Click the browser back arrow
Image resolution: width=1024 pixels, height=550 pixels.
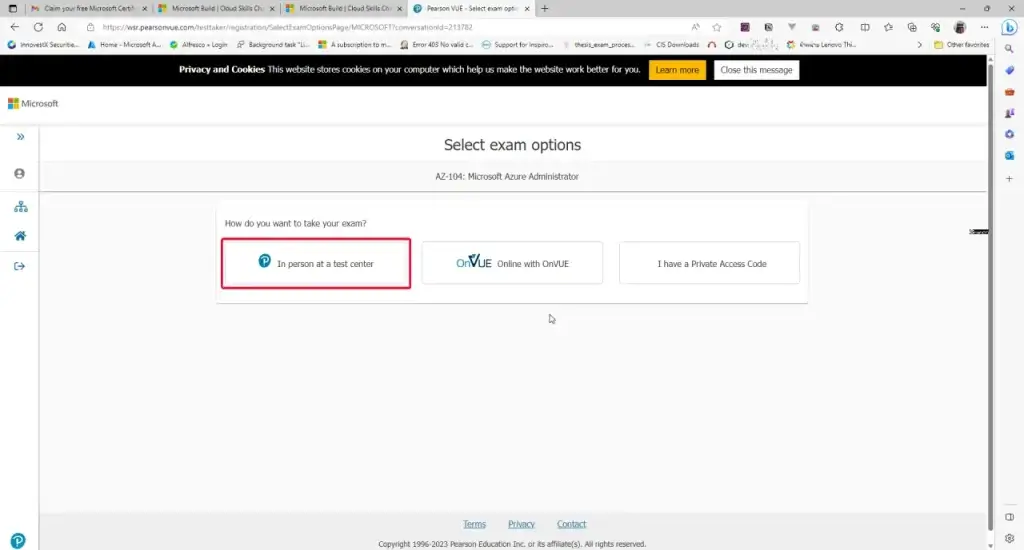(x=14, y=27)
